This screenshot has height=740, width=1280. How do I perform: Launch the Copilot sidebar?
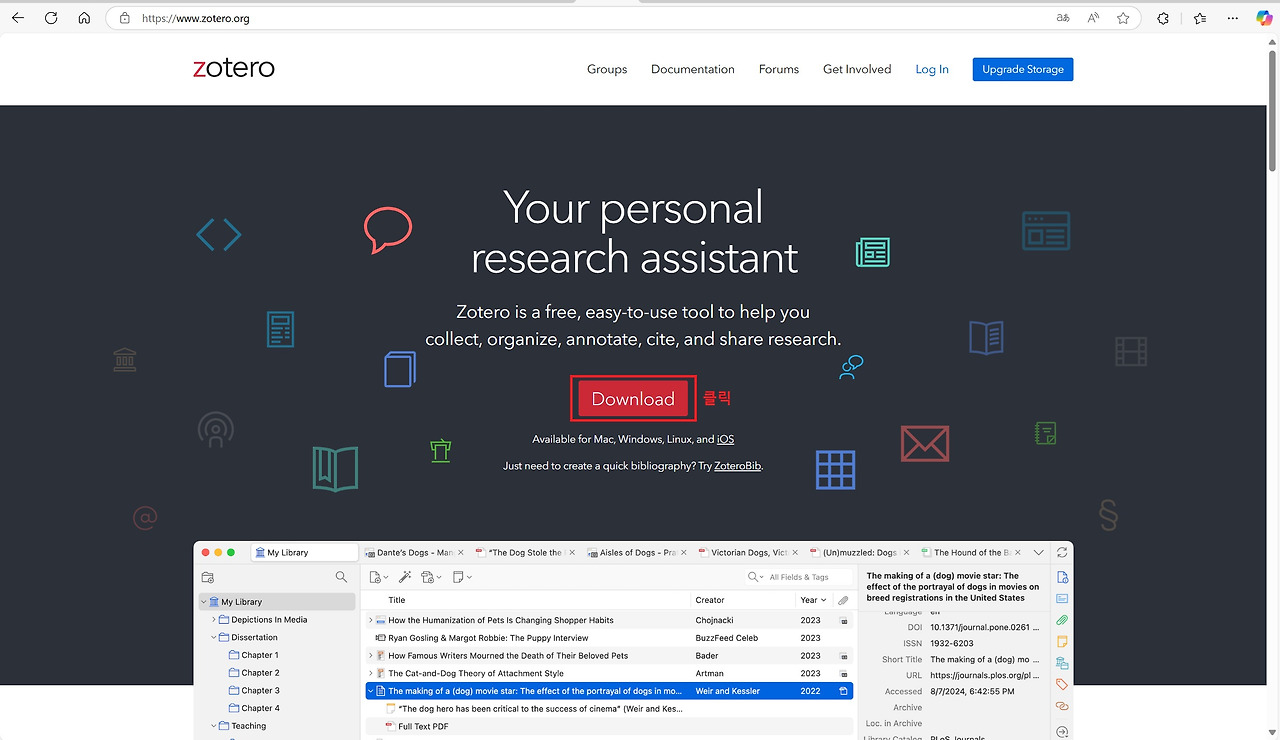(x=1264, y=18)
